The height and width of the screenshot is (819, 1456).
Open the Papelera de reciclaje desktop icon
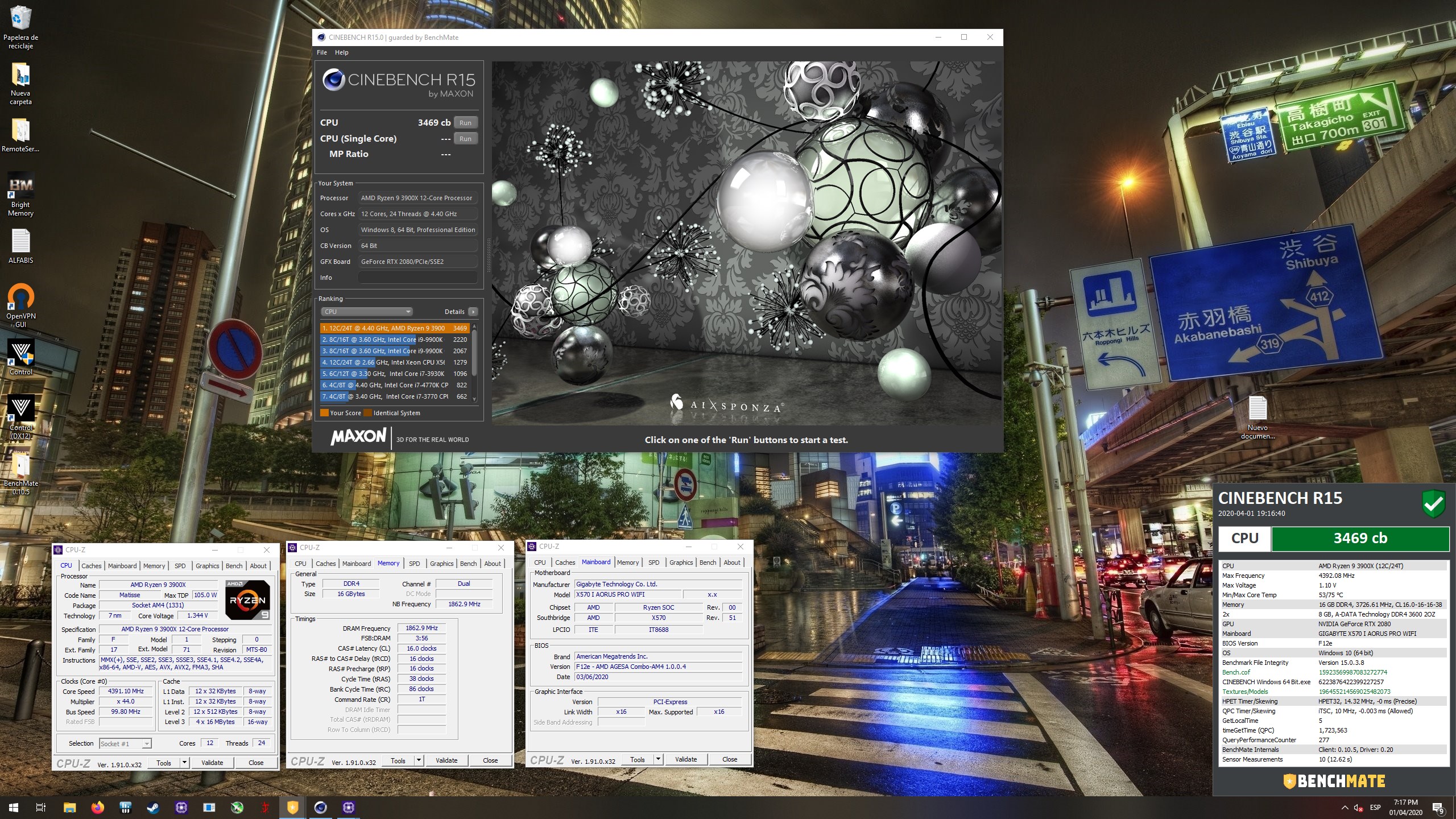(20, 18)
